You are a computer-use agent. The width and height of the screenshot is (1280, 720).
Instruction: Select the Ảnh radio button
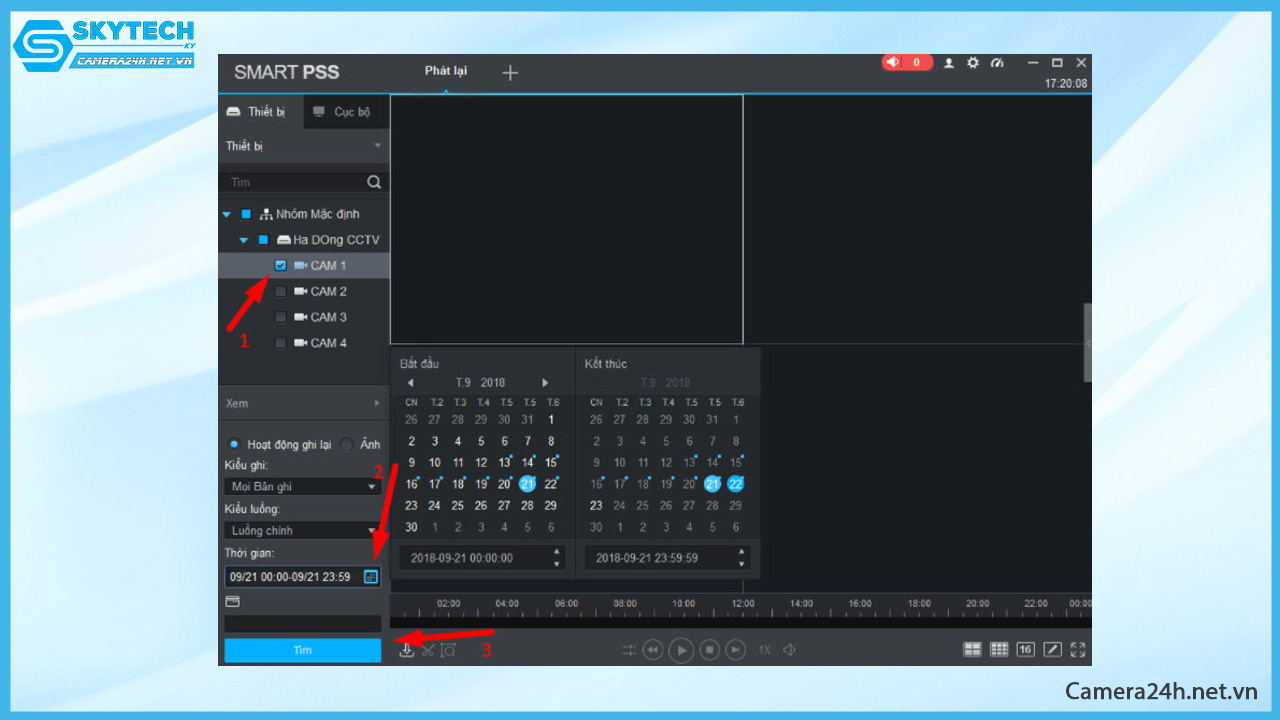tap(347, 444)
